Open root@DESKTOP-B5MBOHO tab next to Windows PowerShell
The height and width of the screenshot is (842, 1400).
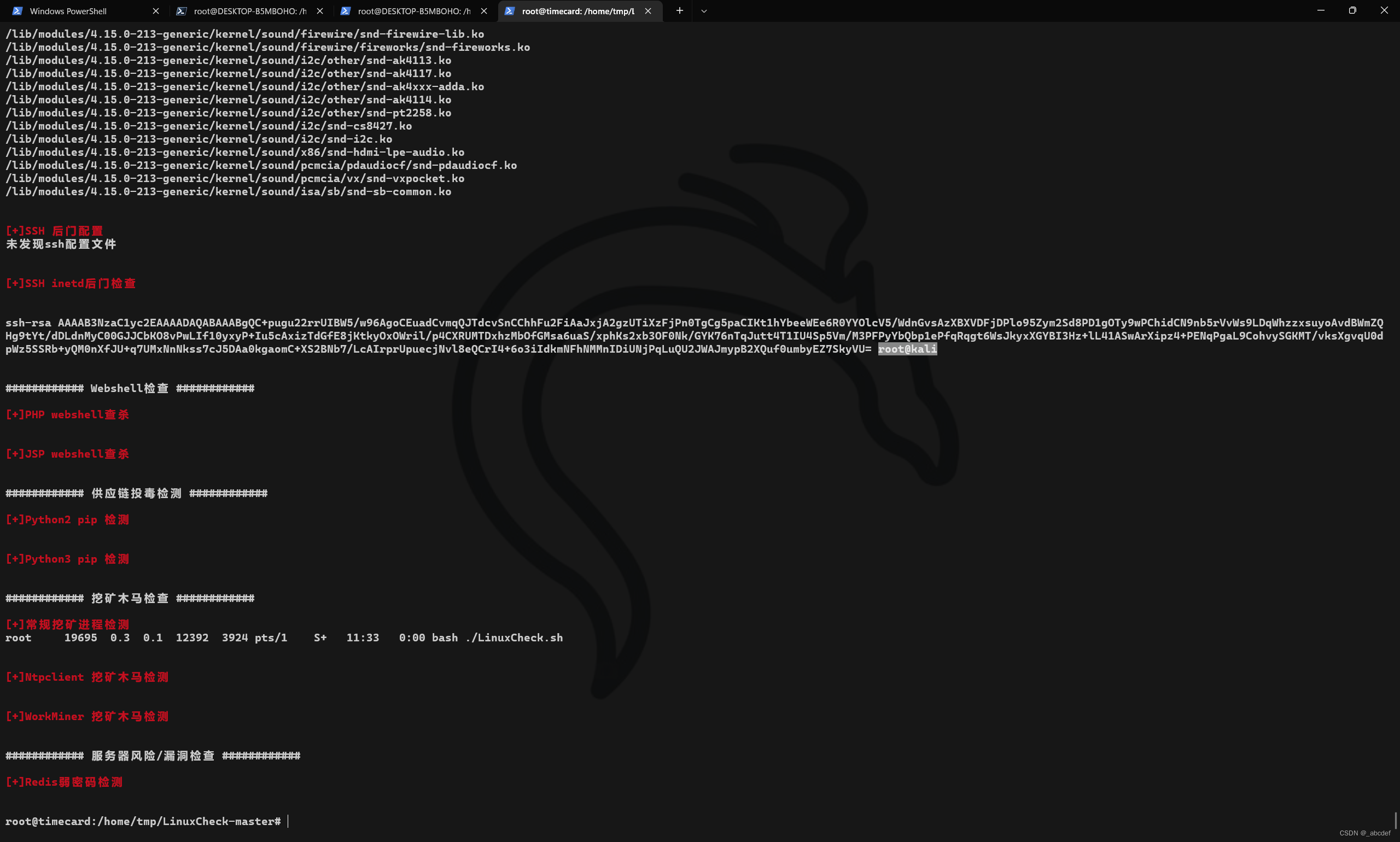tap(250, 11)
